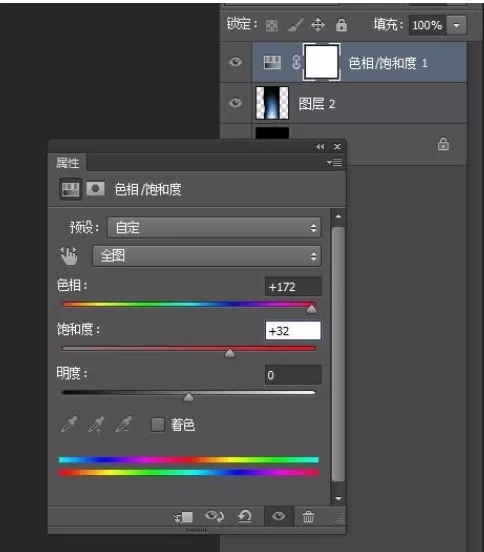Click the mask link chain icon on layer
Screen dimensions: 484x552
coord(296,62)
